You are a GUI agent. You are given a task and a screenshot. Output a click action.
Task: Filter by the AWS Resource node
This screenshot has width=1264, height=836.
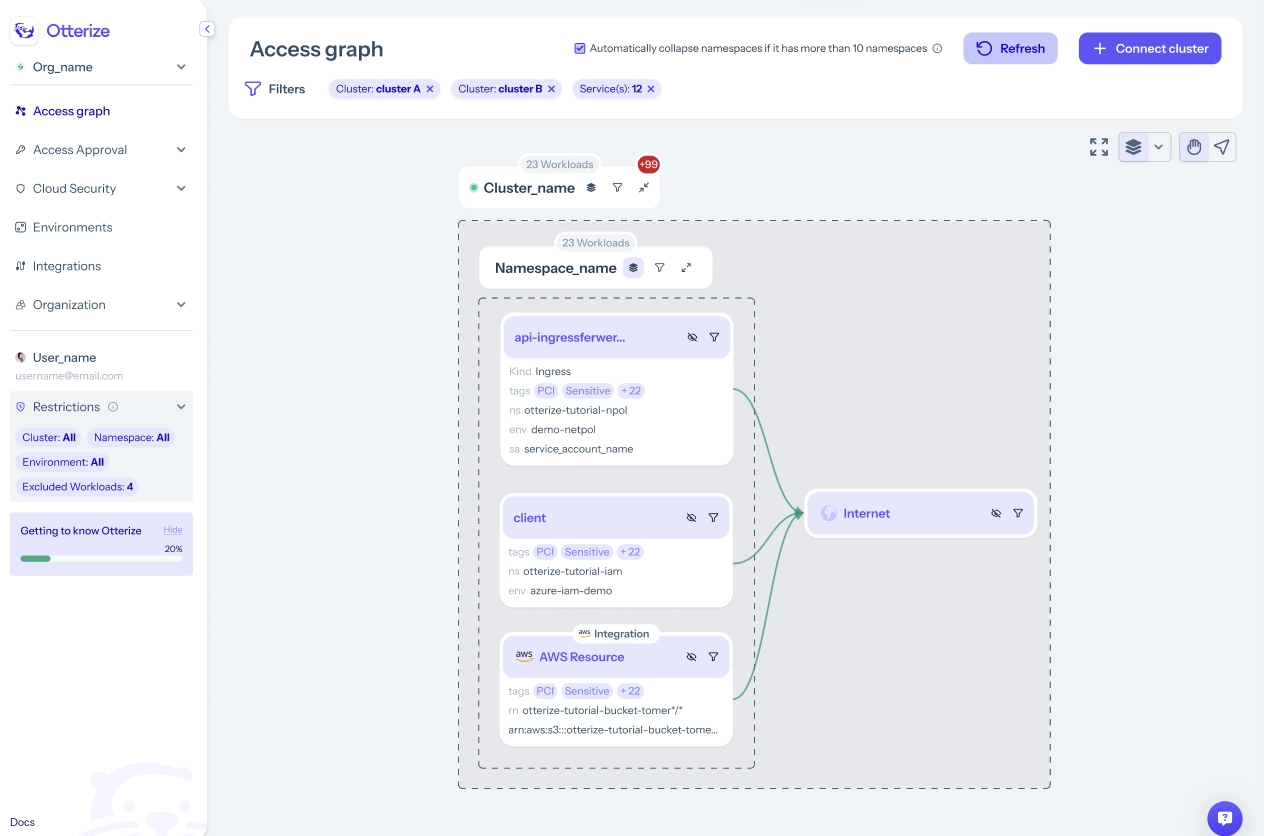713,657
